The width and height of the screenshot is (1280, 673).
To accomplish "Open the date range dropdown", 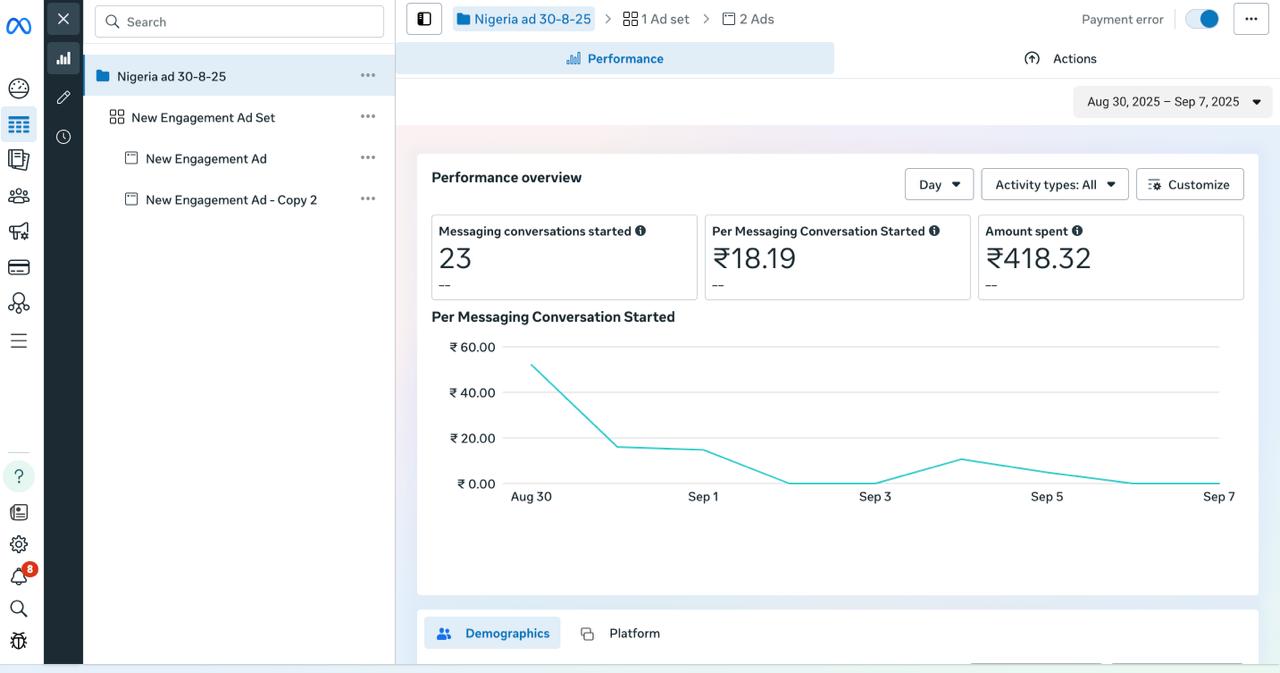I will coord(1172,102).
